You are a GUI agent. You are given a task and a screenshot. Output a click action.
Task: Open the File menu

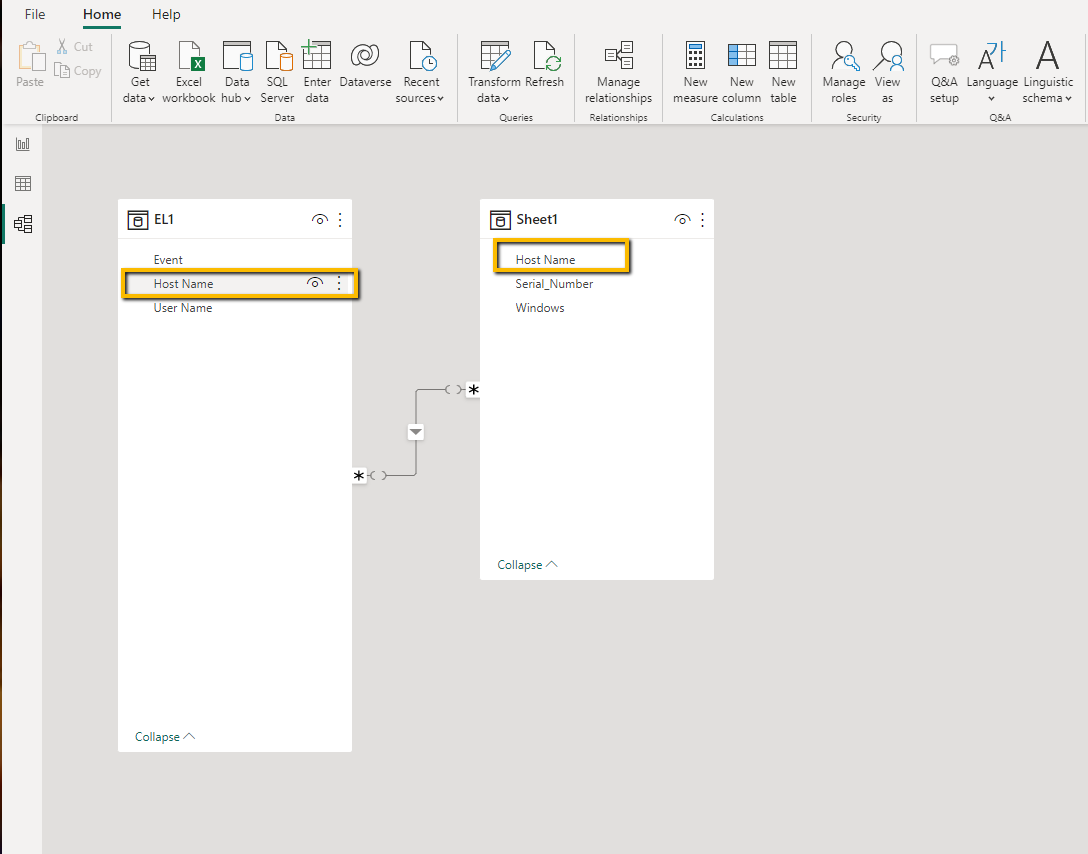35,15
